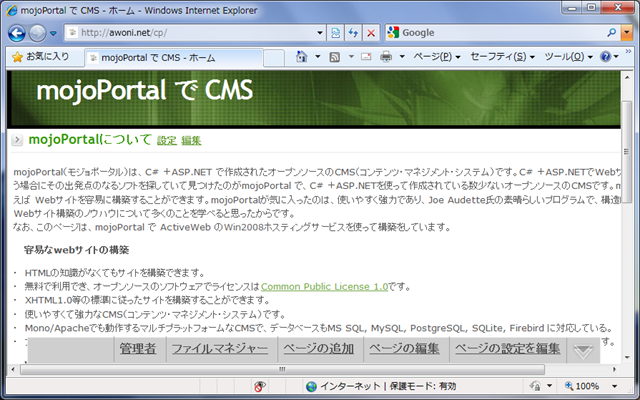Collapse the mojoPortalについて section arrow

pyautogui.click(x=17, y=140)
